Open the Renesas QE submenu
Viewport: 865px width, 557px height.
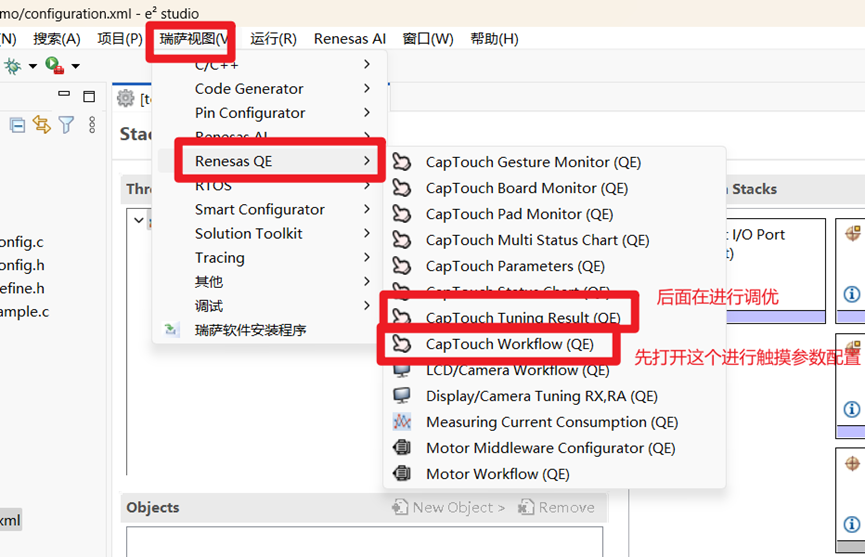[270, 161]
